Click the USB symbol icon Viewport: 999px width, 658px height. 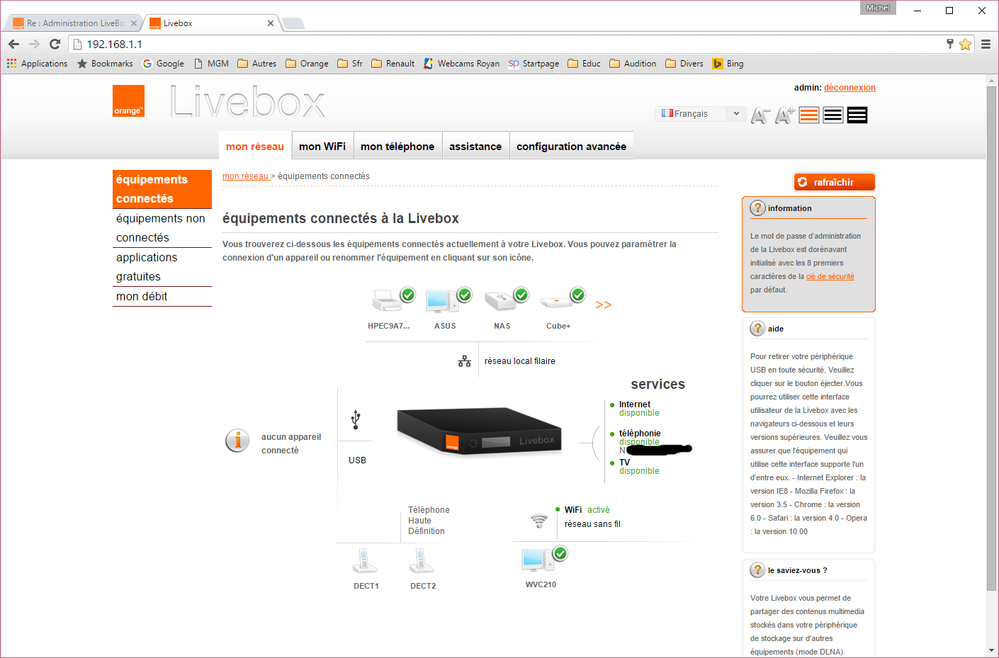click(x=356, y=420)
